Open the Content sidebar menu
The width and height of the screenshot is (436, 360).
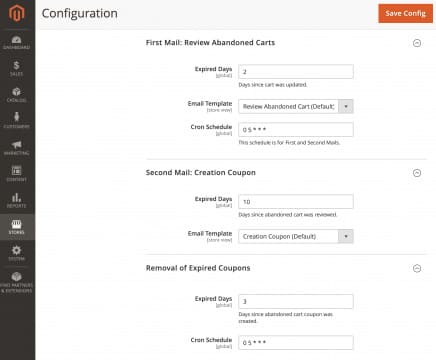(17, 174)
